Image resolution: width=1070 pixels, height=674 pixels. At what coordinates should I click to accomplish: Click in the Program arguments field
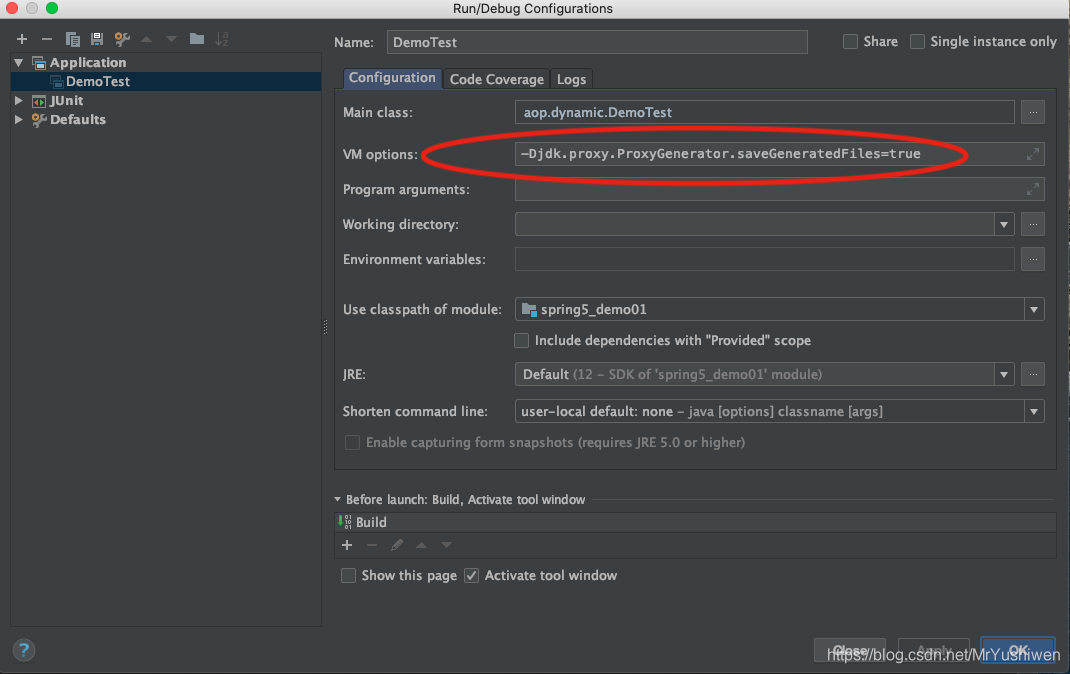point(779,189)
